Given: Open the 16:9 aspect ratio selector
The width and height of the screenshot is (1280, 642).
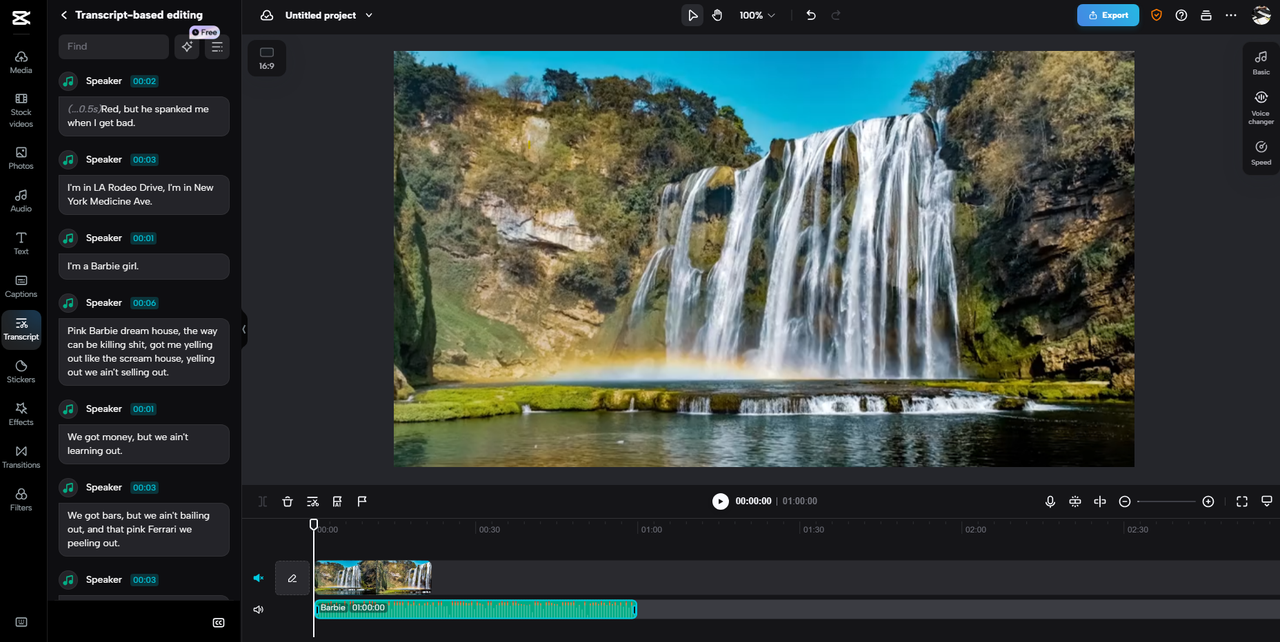Looking at the screenshot, I should tap(267, 58).
